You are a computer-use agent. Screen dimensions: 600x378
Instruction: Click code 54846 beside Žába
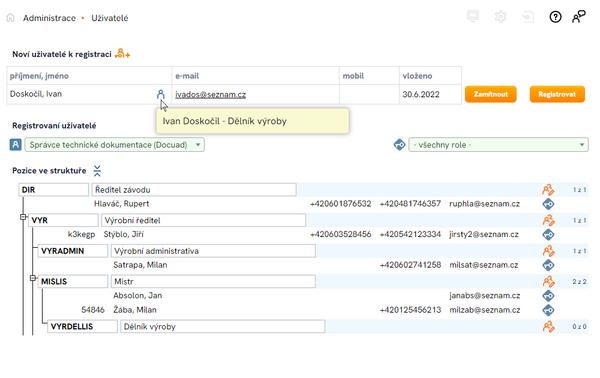click(93, 310)
